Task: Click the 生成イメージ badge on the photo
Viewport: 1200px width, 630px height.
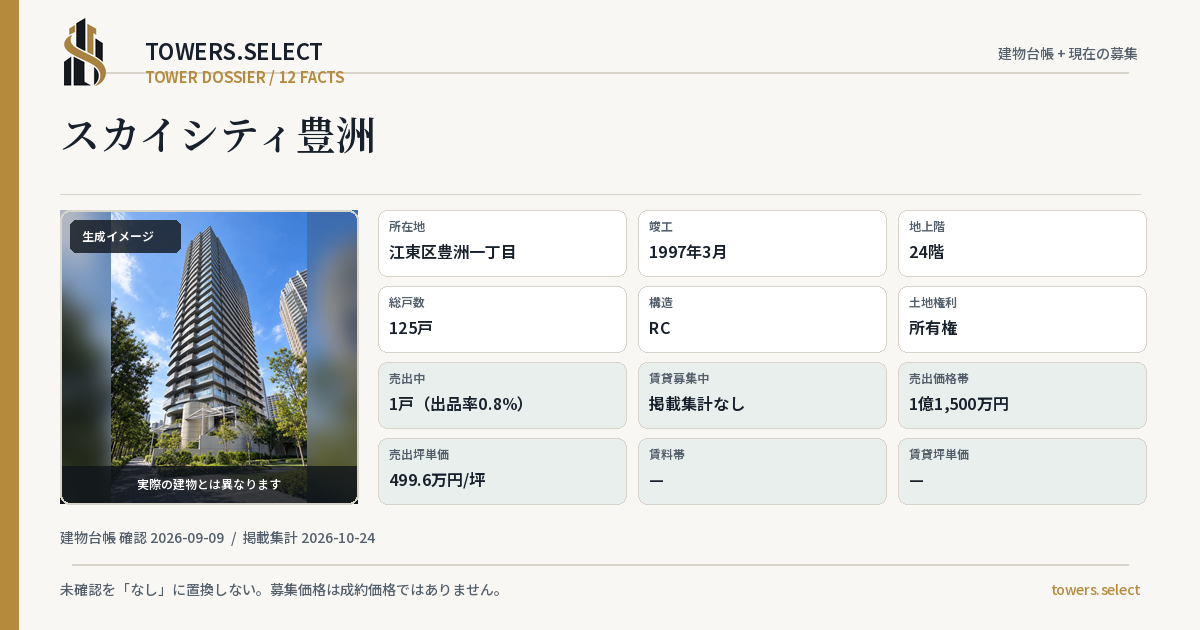Action: 125,237
